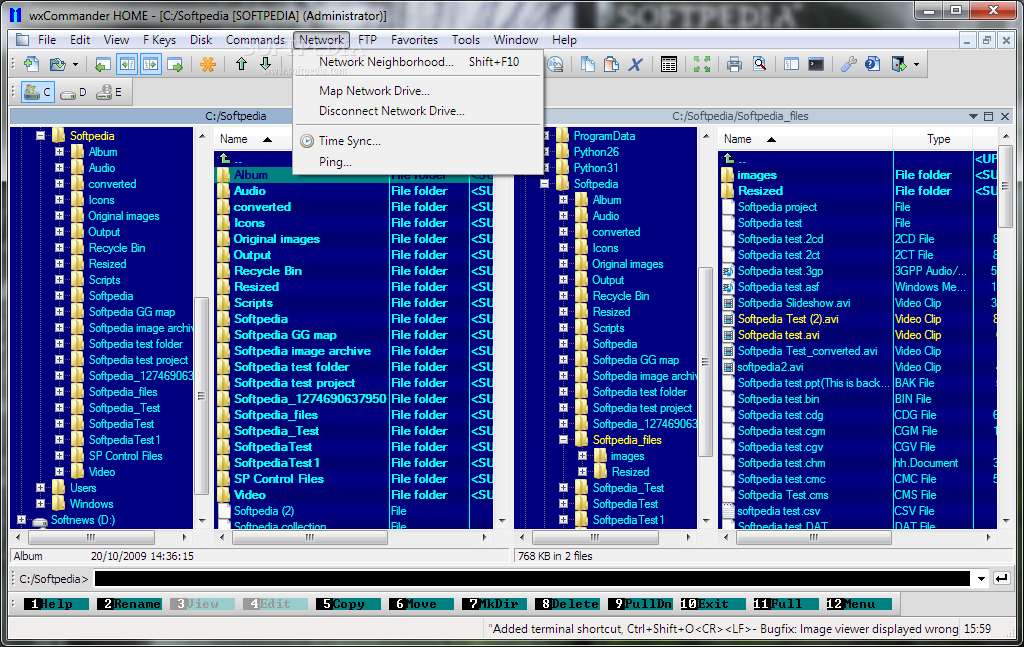The image size is (1024, 647).
Task: Select 'Softpedia GG map' folder in left list
Action: pos(285,335)
